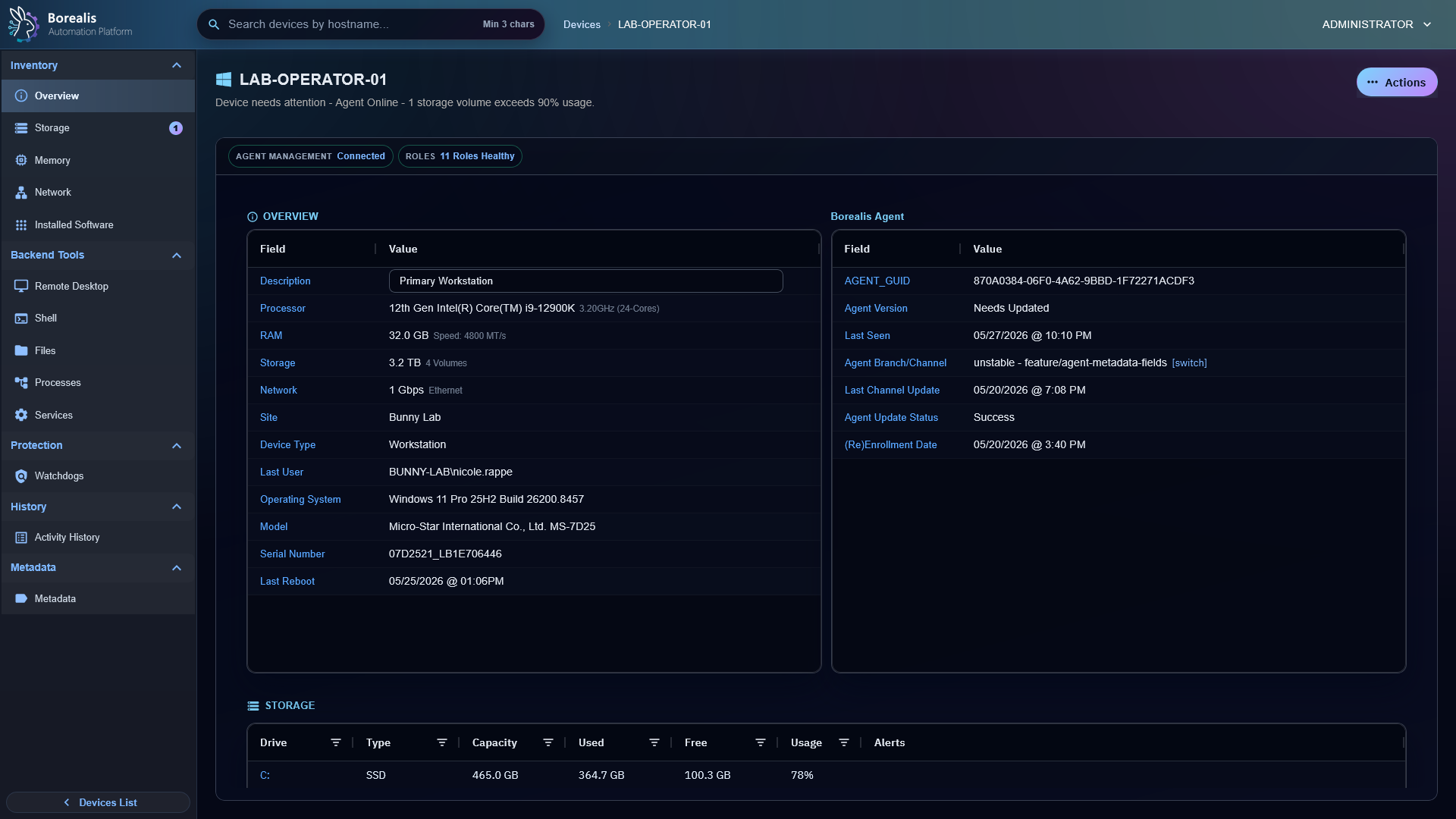Click the Agent Management Connected chip
Image resolution: width=1456 pixels, height=819 pixels.
point(310,156)
